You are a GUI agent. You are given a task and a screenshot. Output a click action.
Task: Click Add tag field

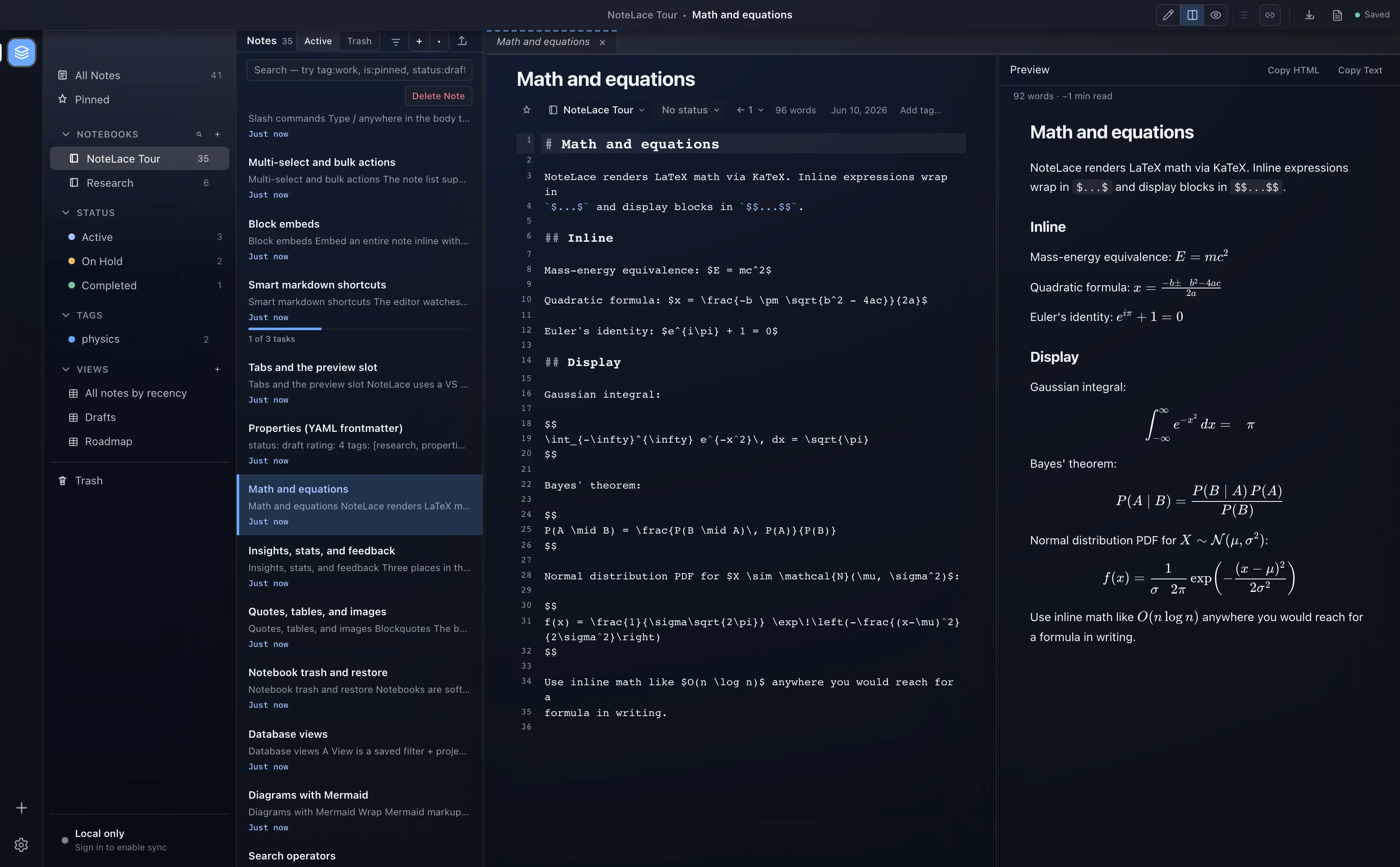(x=920, y=110)
